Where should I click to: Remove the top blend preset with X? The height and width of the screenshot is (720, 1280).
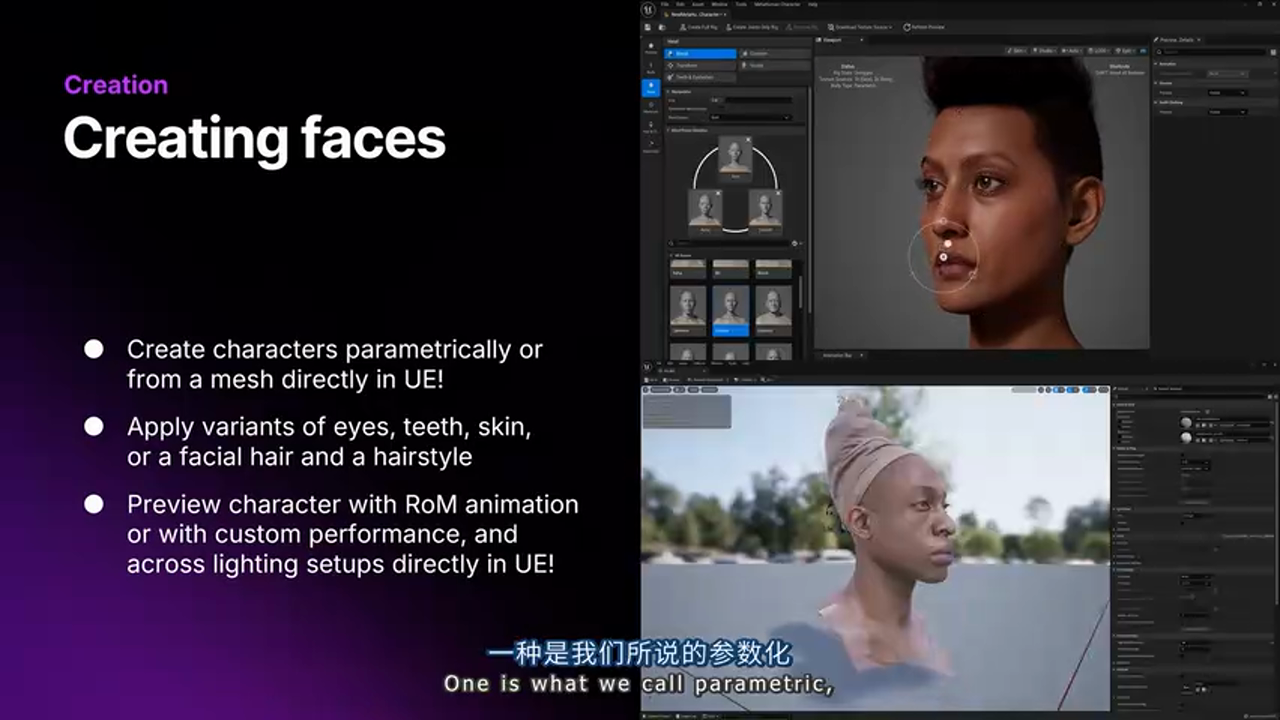click(748, 140)
